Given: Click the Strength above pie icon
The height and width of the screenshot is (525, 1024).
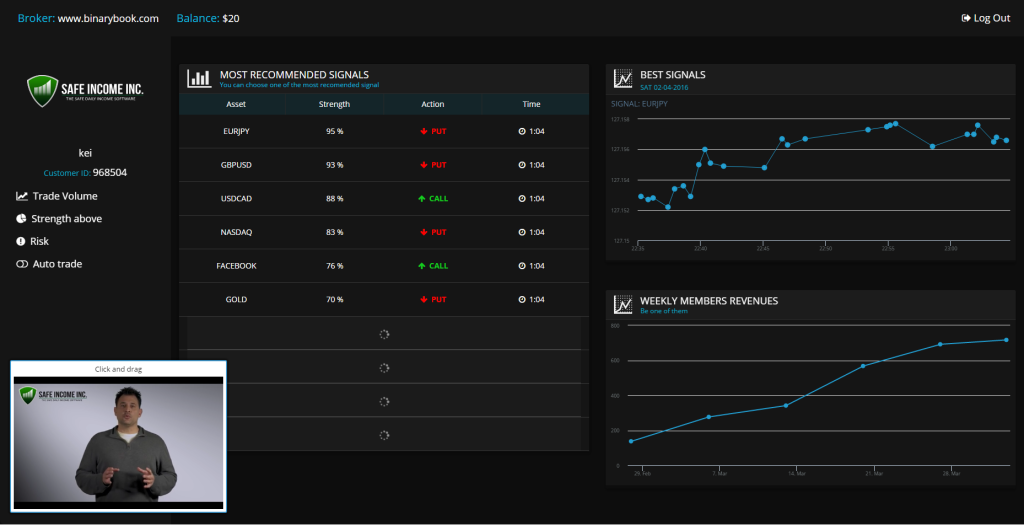Looking at the screenshot, I should [21, 219].
